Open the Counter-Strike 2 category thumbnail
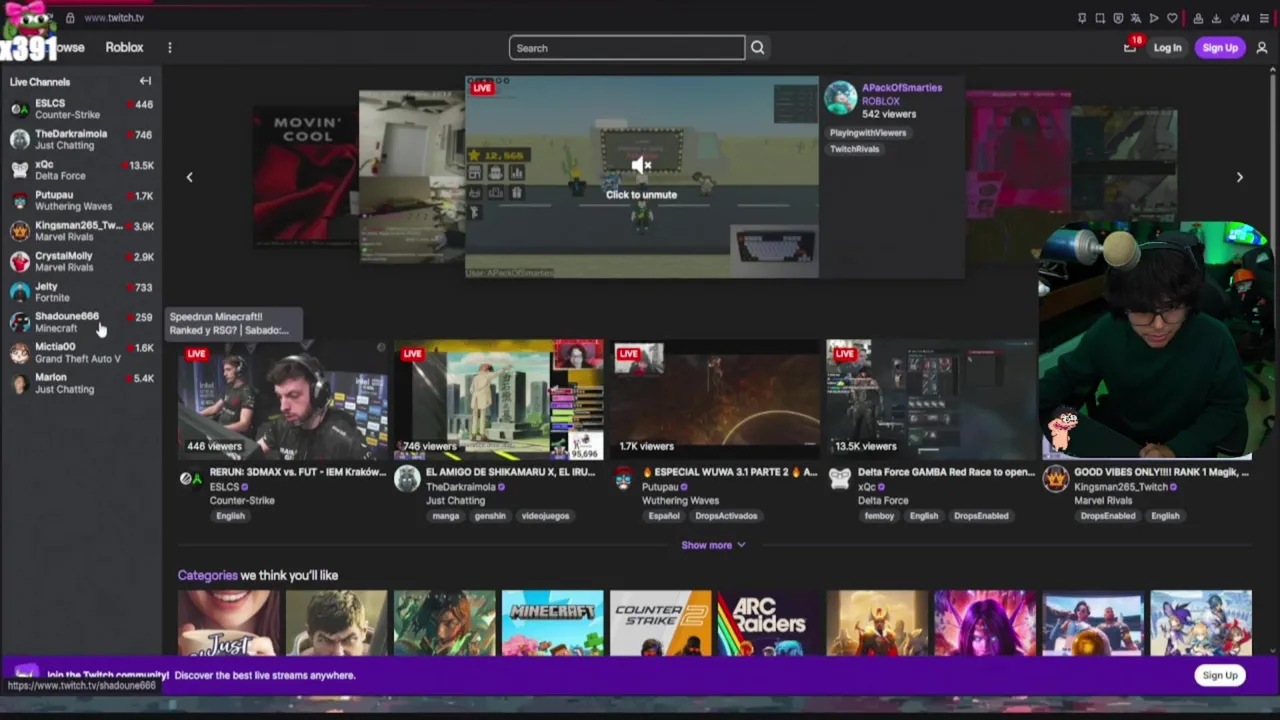Viewport: 1280px width, 720px height. tap(661, 623)
